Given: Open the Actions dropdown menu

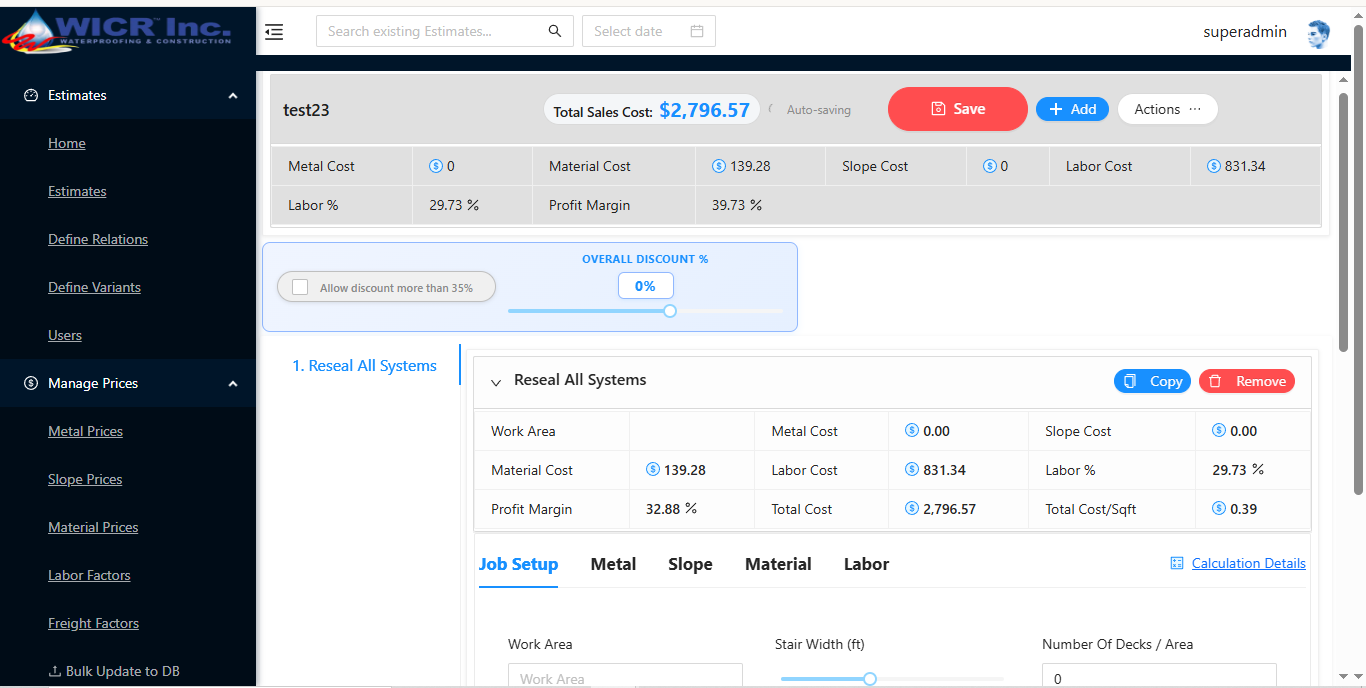Looking at the screenshot, I should click(x=1167, y=109).
